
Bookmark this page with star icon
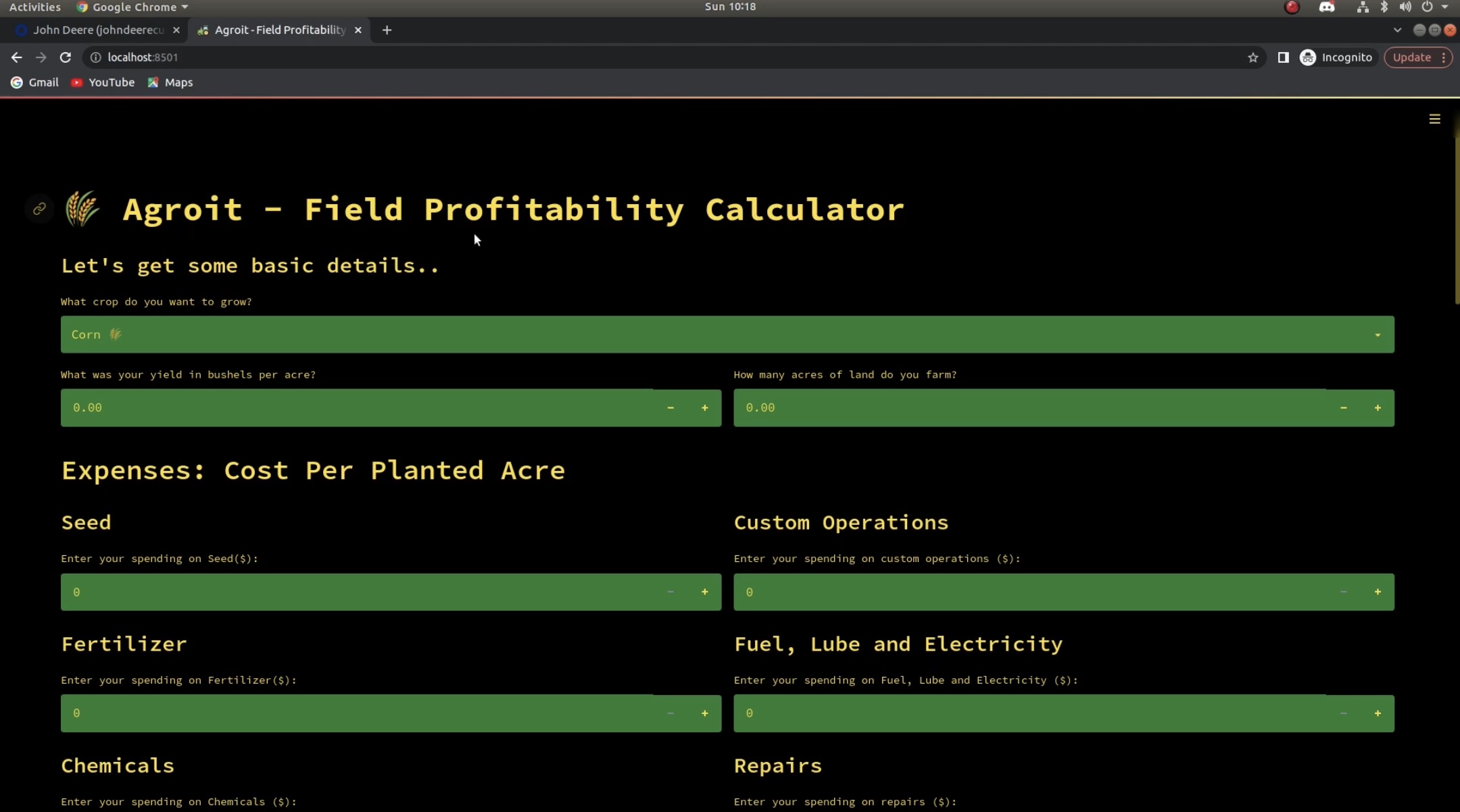click(x=1252, y=57)
